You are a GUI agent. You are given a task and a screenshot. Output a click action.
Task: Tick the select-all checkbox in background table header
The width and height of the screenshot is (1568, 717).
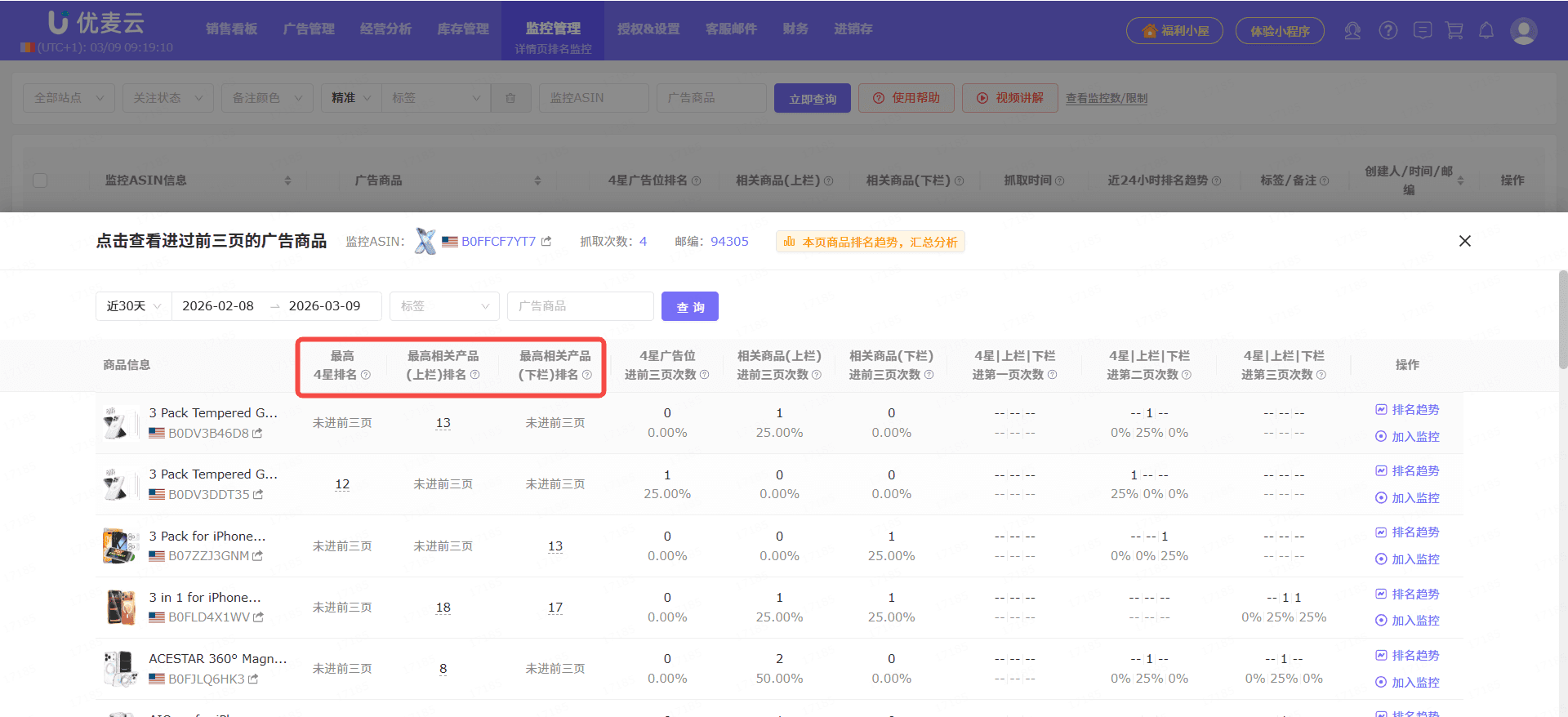tap(40, 180)
